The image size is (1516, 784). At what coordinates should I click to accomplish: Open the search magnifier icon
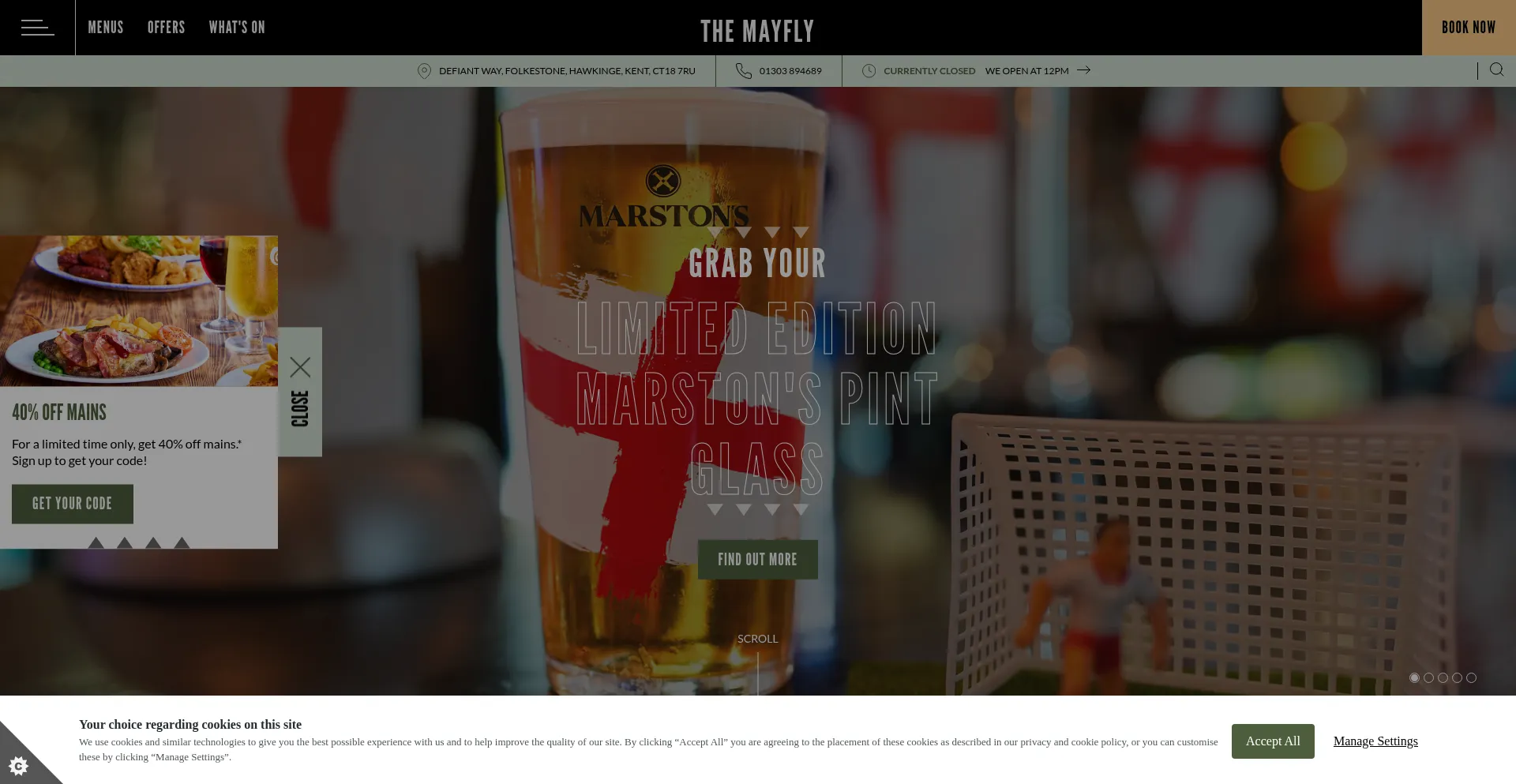[x=1496, y=69]
